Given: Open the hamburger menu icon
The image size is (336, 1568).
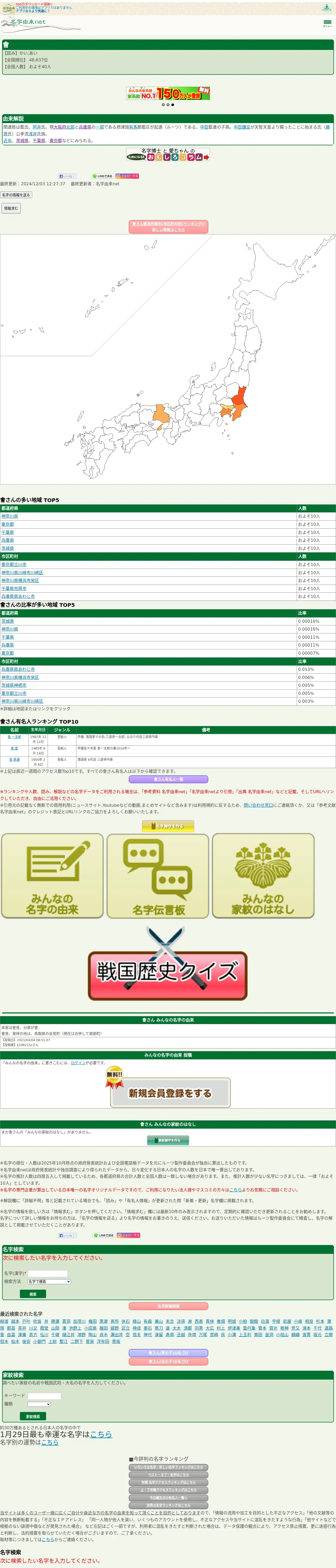Looking at the screenshot, I should [x=327, y=23].
